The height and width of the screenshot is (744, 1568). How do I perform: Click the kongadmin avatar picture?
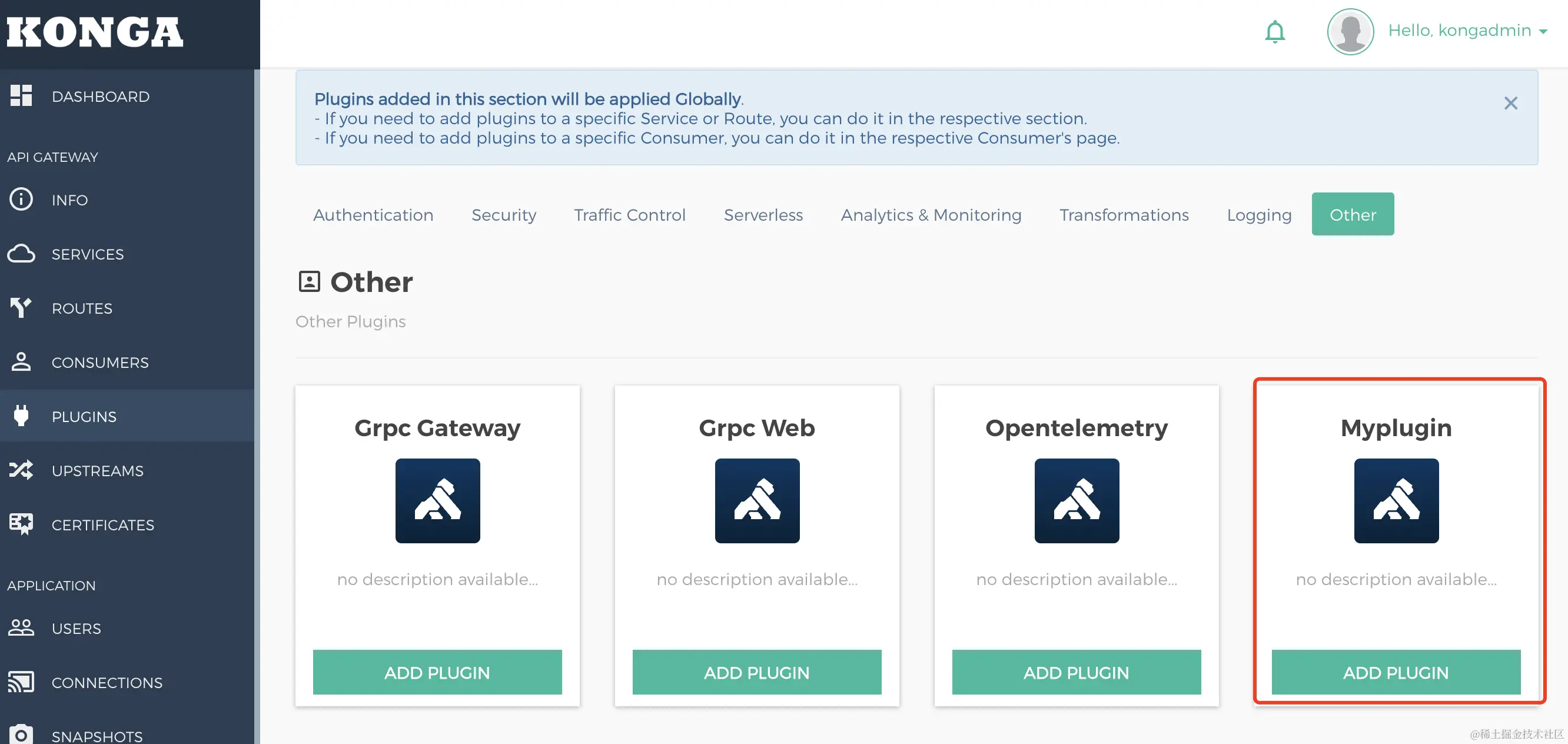point(1350,32)
